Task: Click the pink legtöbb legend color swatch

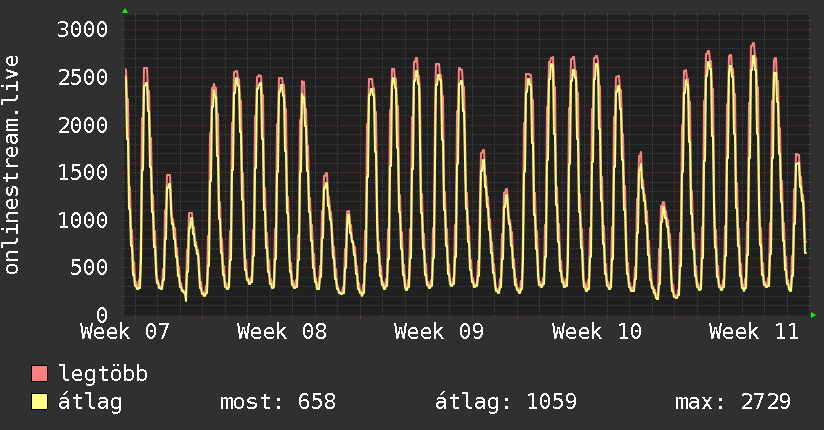Action: [39, 373]
